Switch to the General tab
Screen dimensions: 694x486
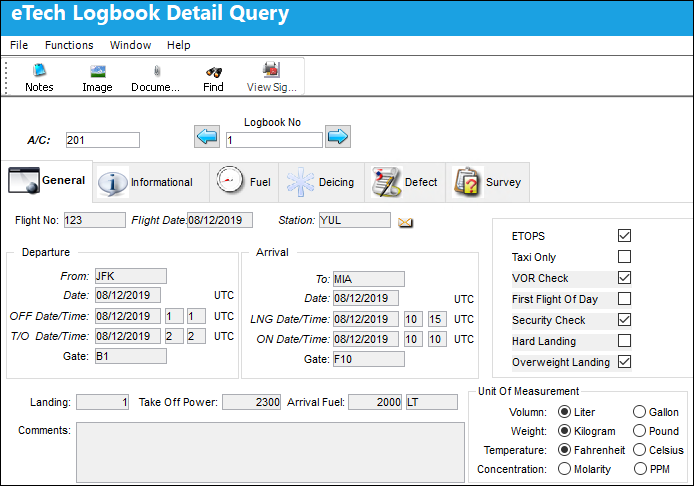[47, 181]
